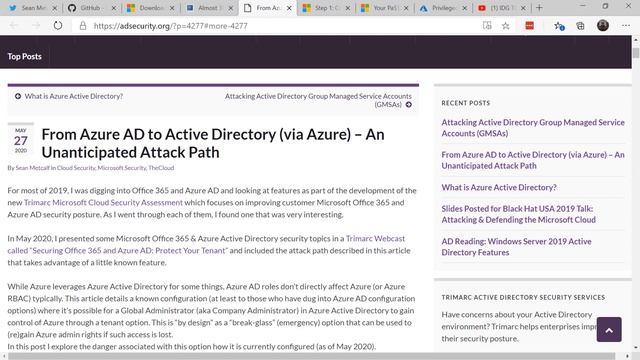Close the Almost tab
This screenshot has height=360, width=640.
click(231, 8)
